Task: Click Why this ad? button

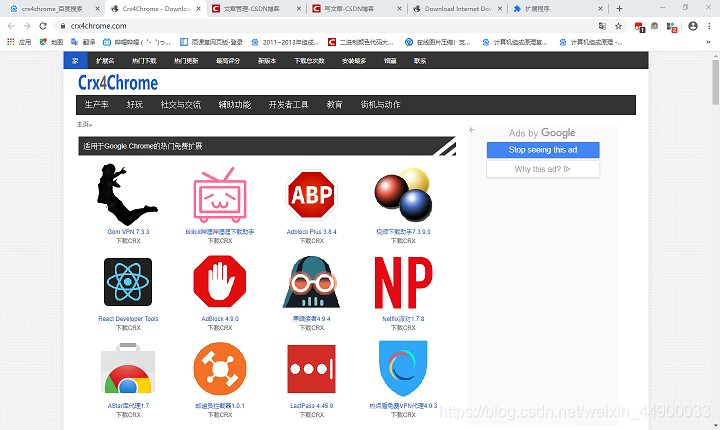Action: [543, 169]
